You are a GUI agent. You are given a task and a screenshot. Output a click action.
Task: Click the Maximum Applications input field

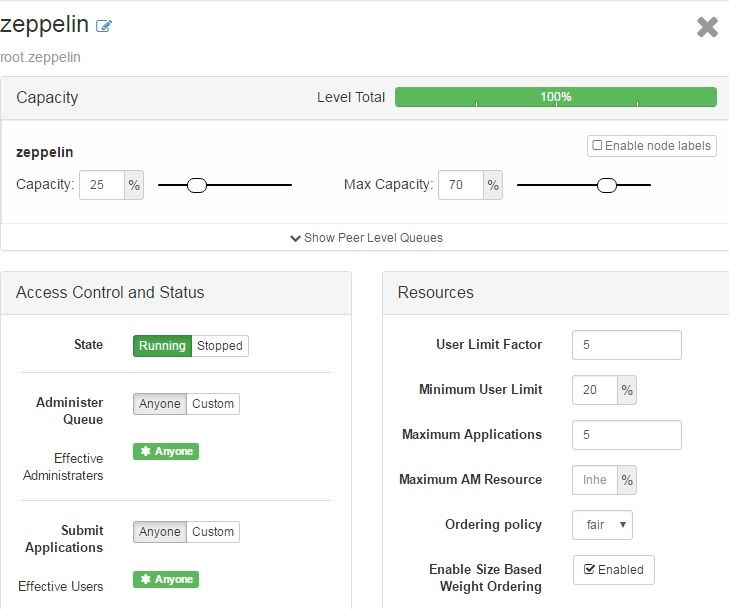click(627, 435)
